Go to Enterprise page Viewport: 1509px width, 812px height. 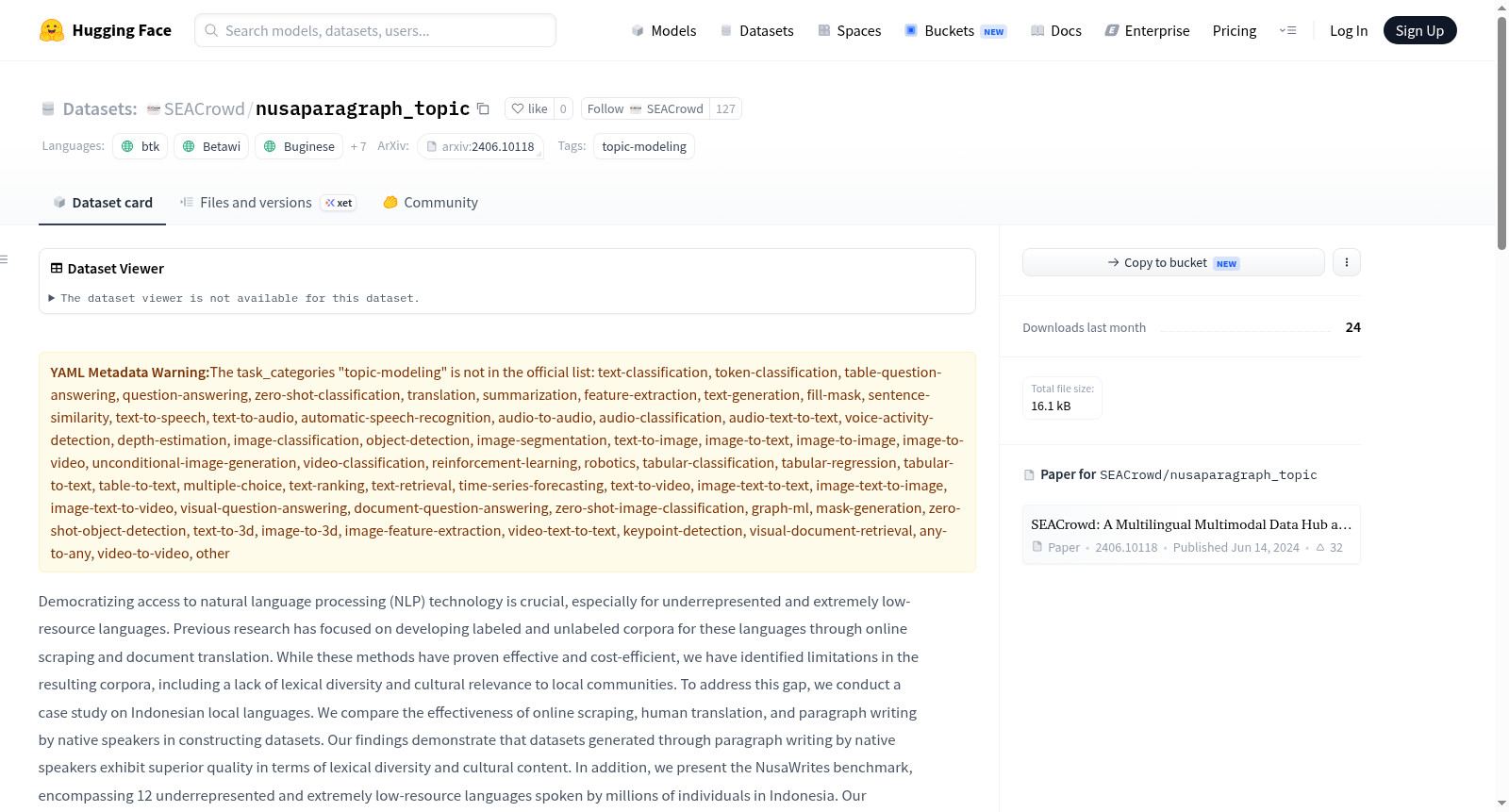tap(1147, 30)
